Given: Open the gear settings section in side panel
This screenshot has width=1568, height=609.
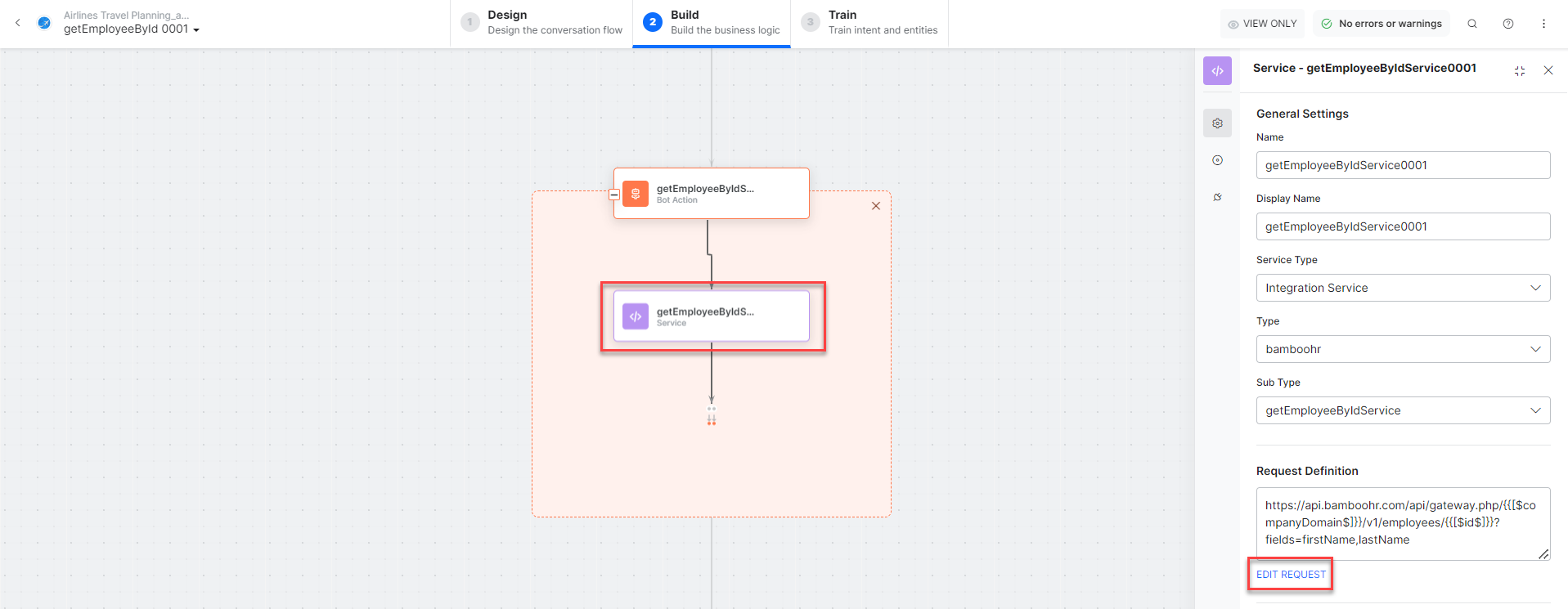Looking at the screenshot, I should click(x=1217, y=123).
